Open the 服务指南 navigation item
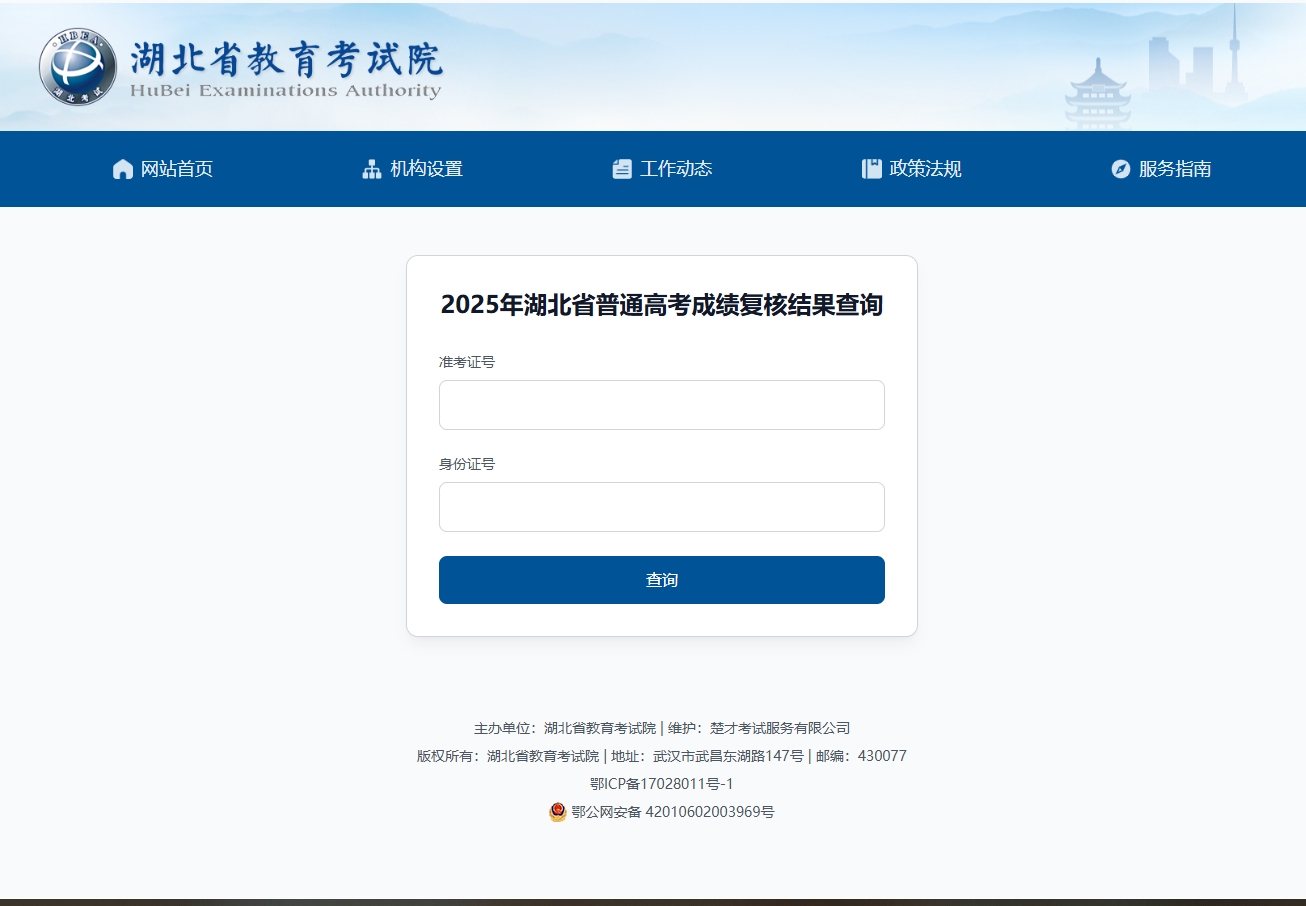Screen dimensions: 1306x906 point(1172,169)
